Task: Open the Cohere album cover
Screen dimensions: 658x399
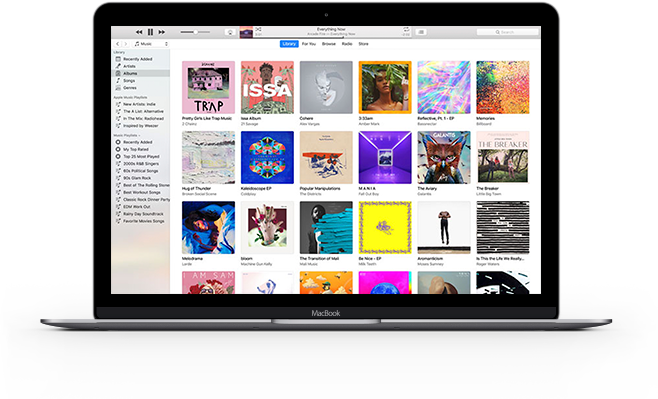Action: pos(326,87)
